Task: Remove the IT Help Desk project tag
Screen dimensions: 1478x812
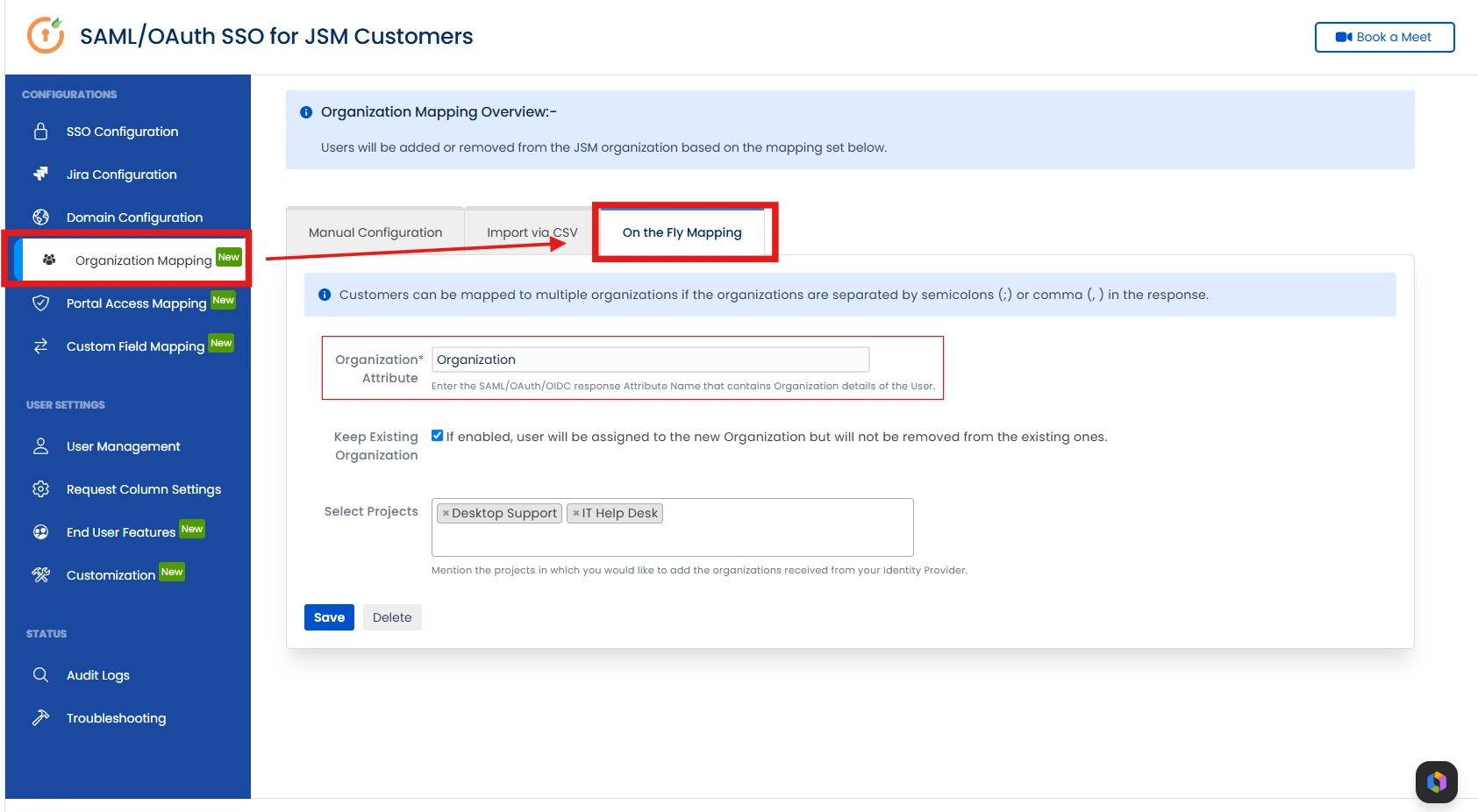Action: pyautogui.click(x=575, y=513)
